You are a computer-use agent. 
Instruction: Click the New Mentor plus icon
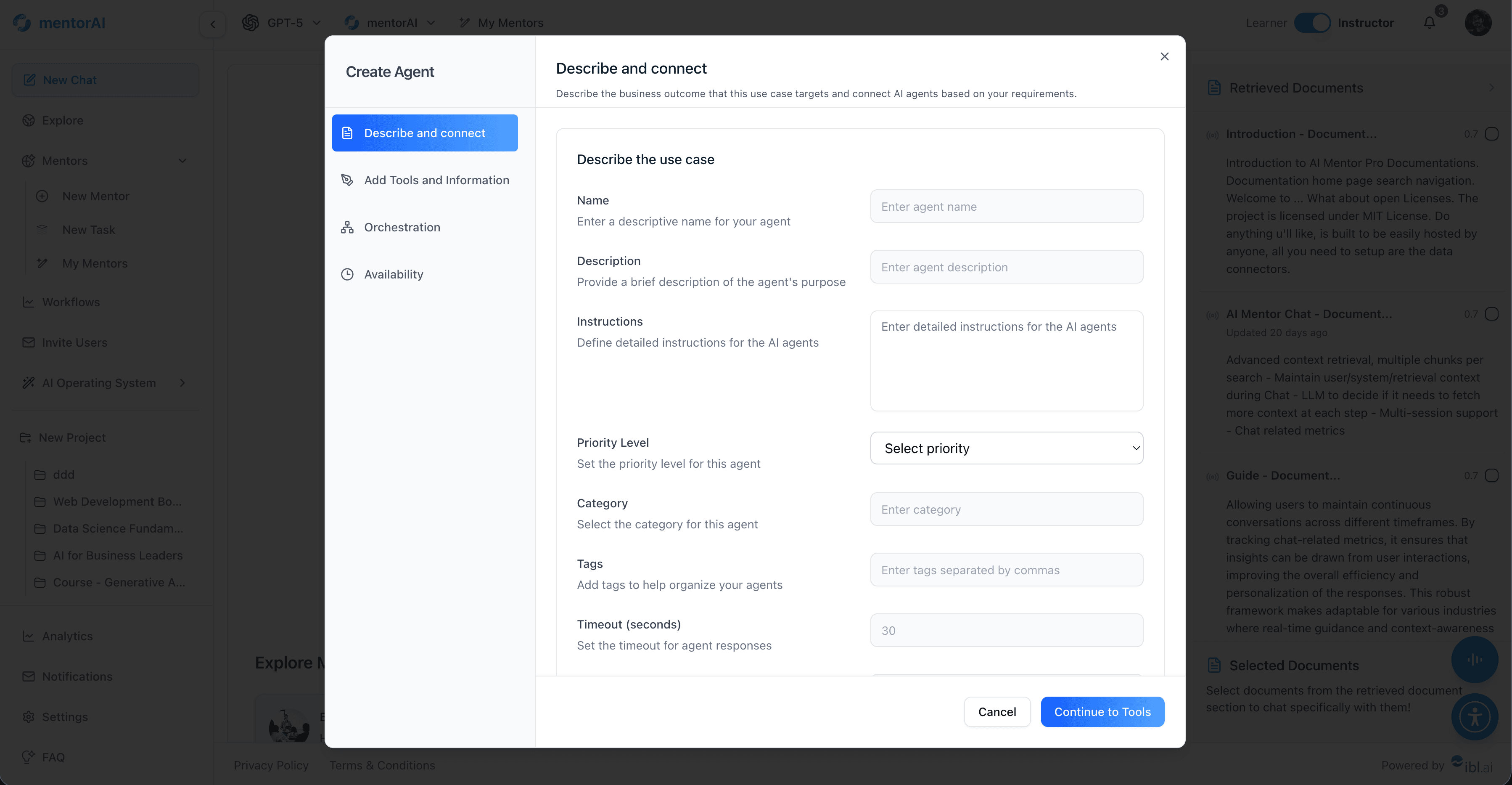click(x=42, y=196)
